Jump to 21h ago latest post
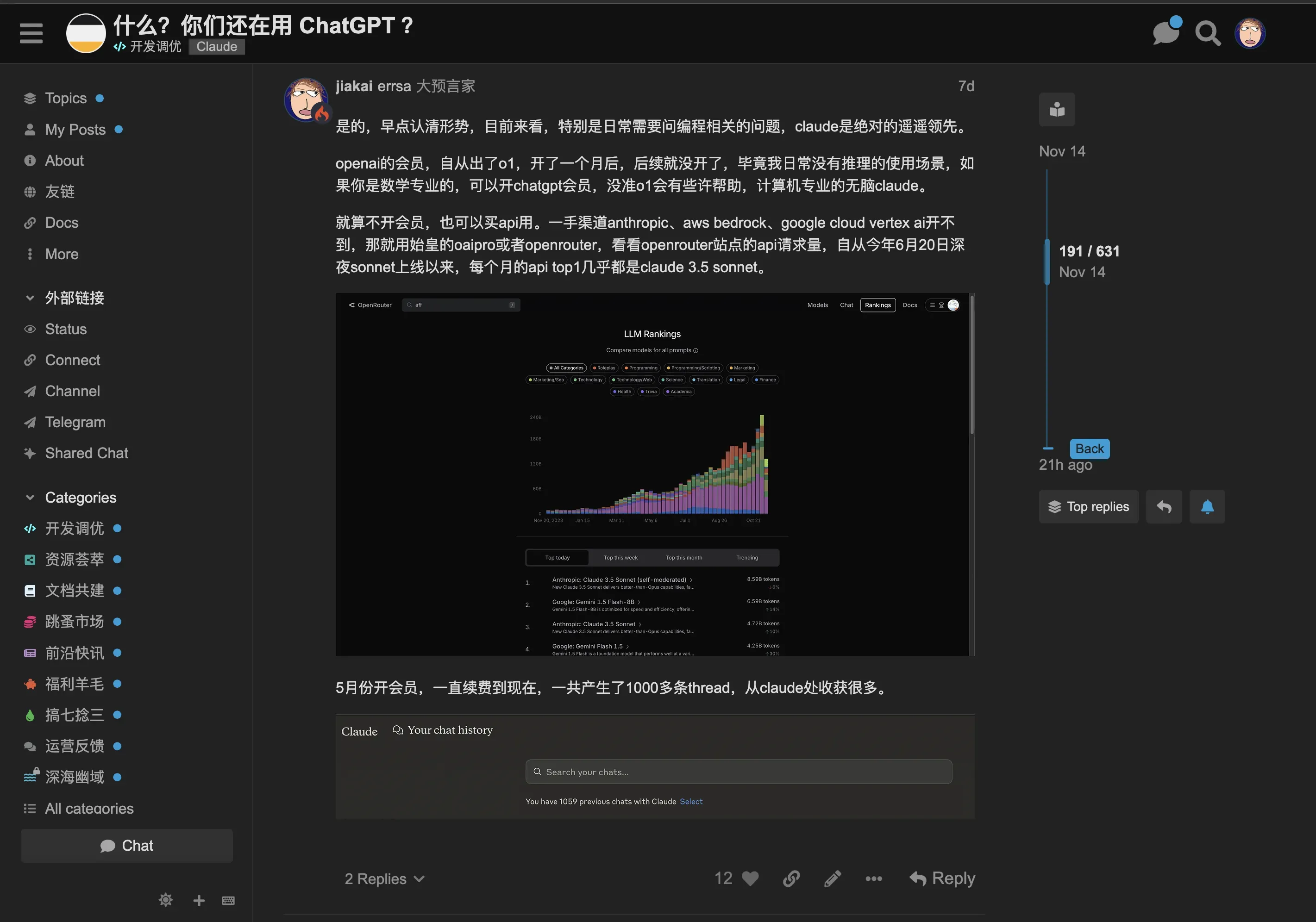The image size is (1316, 922). point(1065,465)
